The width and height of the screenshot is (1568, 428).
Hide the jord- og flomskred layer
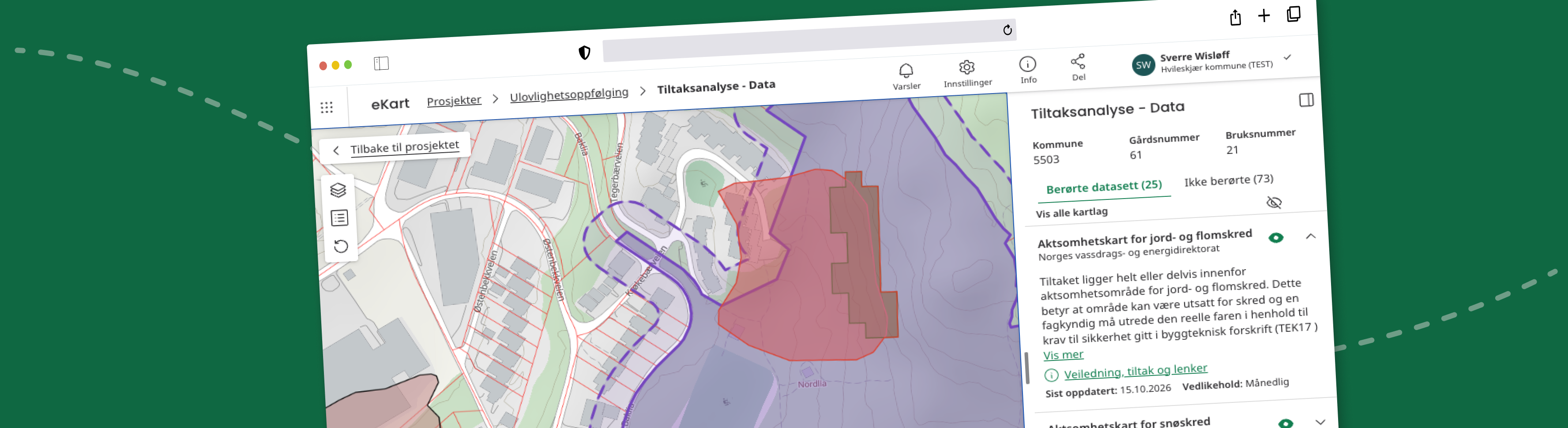pyautogui.click(x=1276, y=237)
